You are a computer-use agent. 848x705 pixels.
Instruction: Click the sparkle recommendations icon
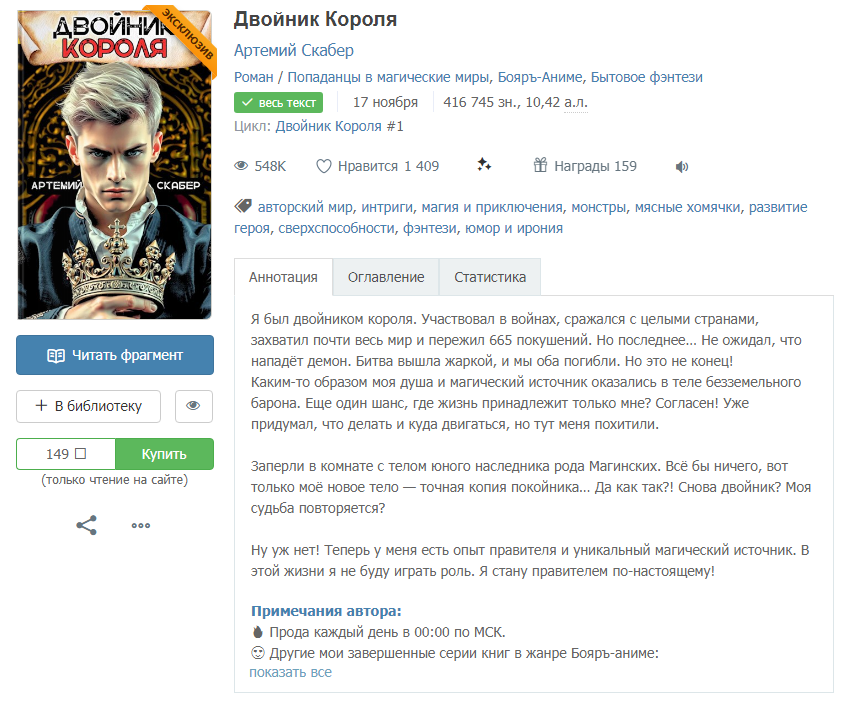click(x=484, y=165)
